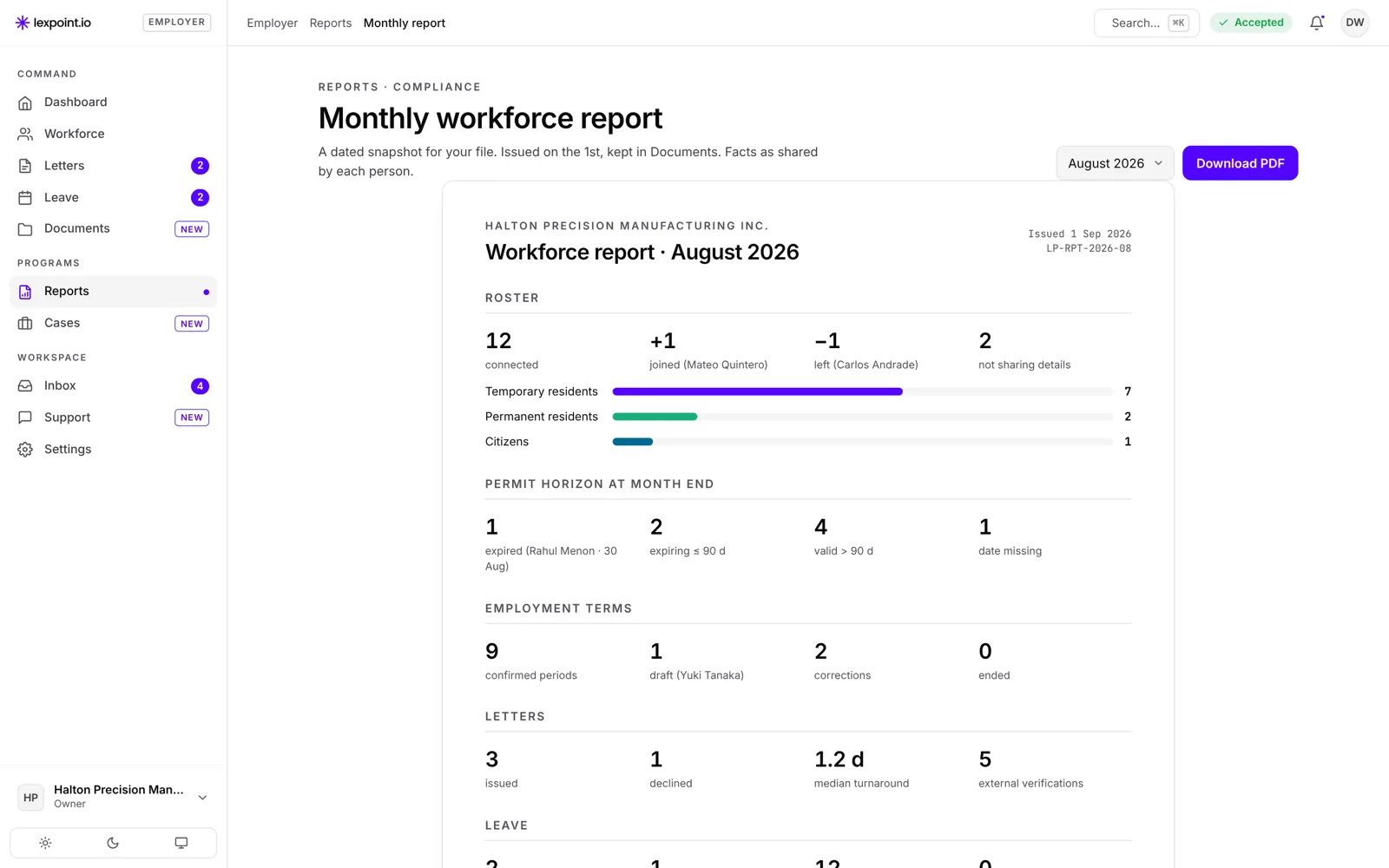Viewport: 1389px width, 868px height.
Task: Click 'external verifications' label
Action: click(x=1030, y=783)
